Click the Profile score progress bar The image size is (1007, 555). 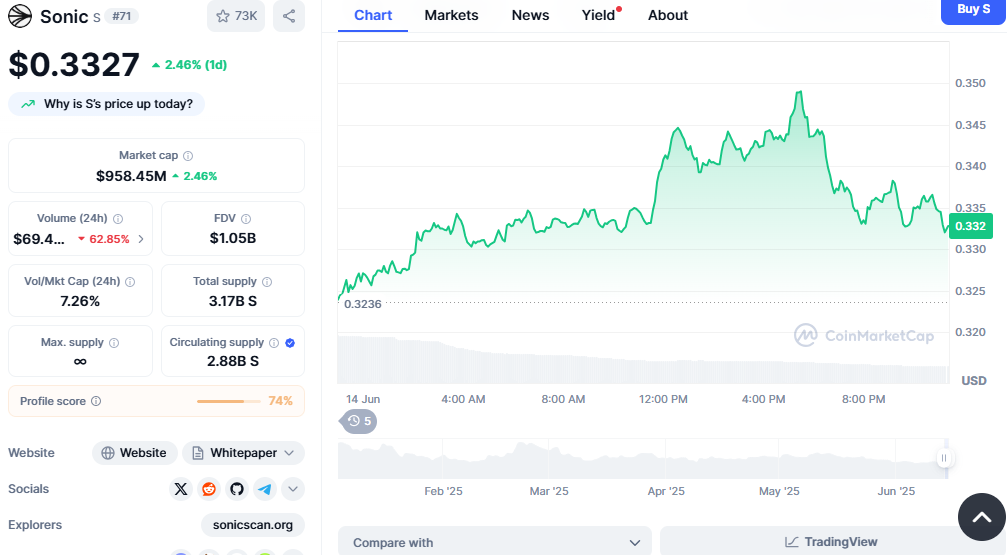(x=229, y=401)
